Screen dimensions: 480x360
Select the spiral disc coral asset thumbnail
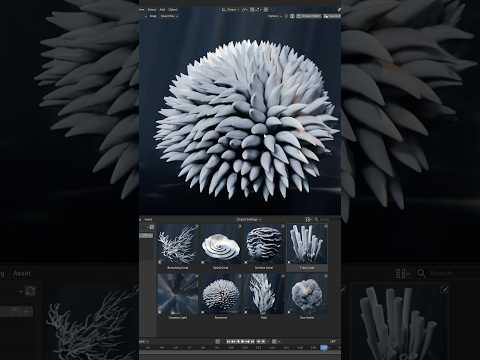tap(221, 245)
